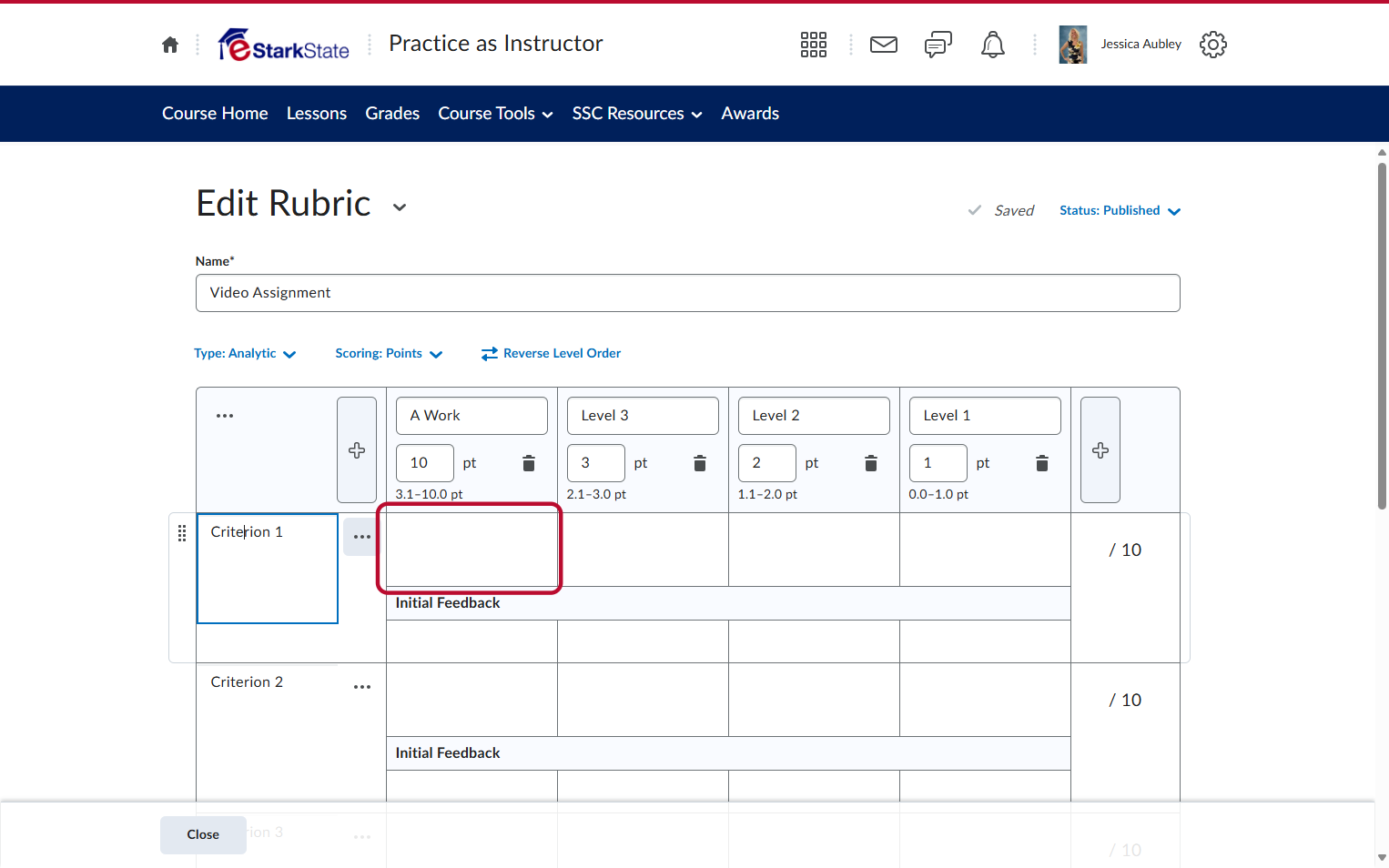Open the Scoring: Points dropdown

(389, 353)
